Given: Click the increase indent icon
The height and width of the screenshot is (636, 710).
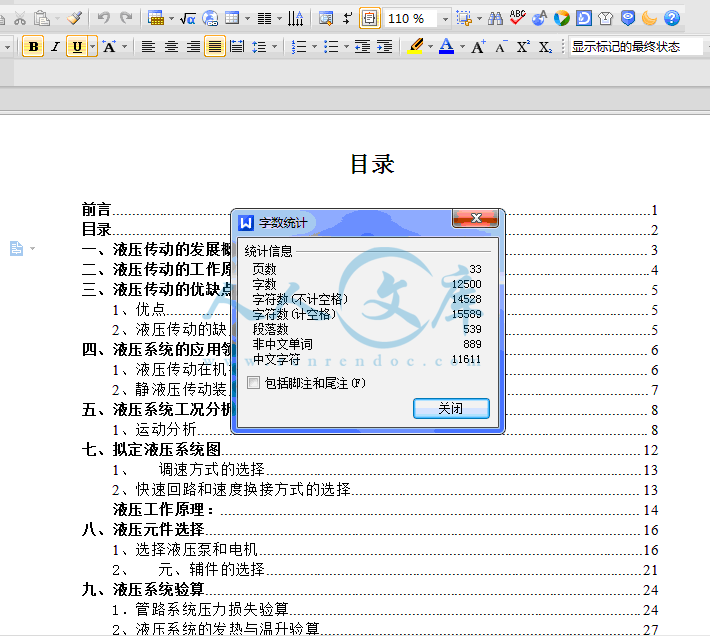Looking at the screenshot, I should pos(384,47).
